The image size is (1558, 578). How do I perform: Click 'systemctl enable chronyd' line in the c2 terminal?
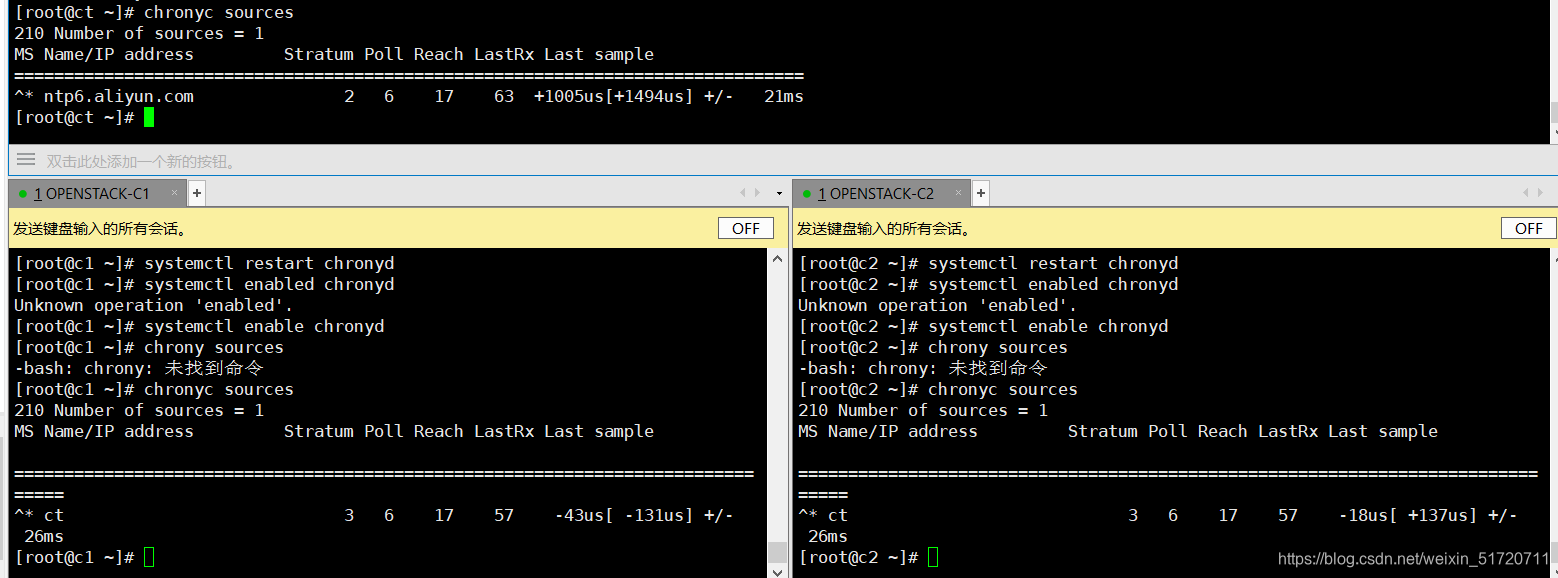pyautogui.click(x=1048, y=326)
